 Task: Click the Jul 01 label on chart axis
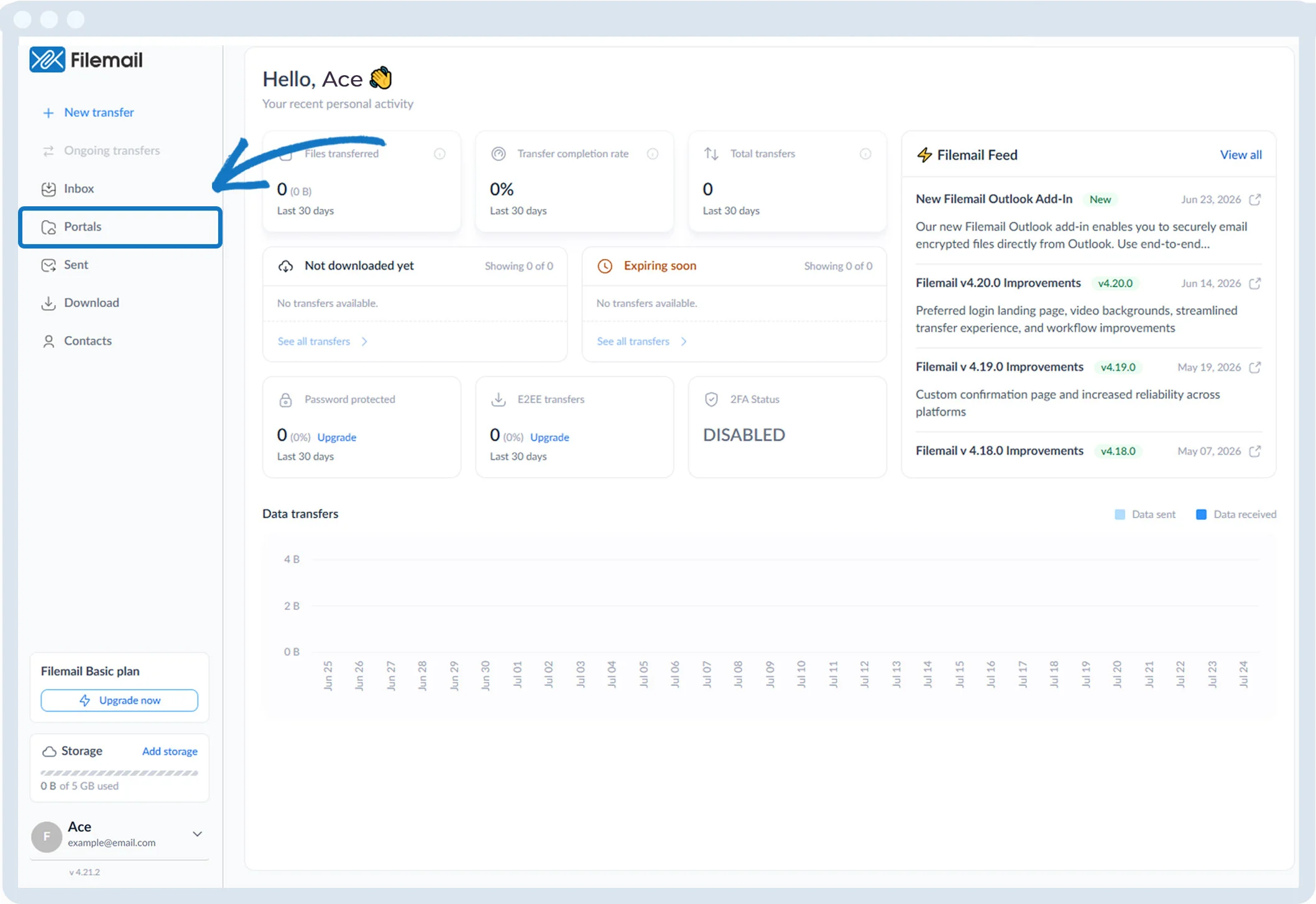[517, 674]
